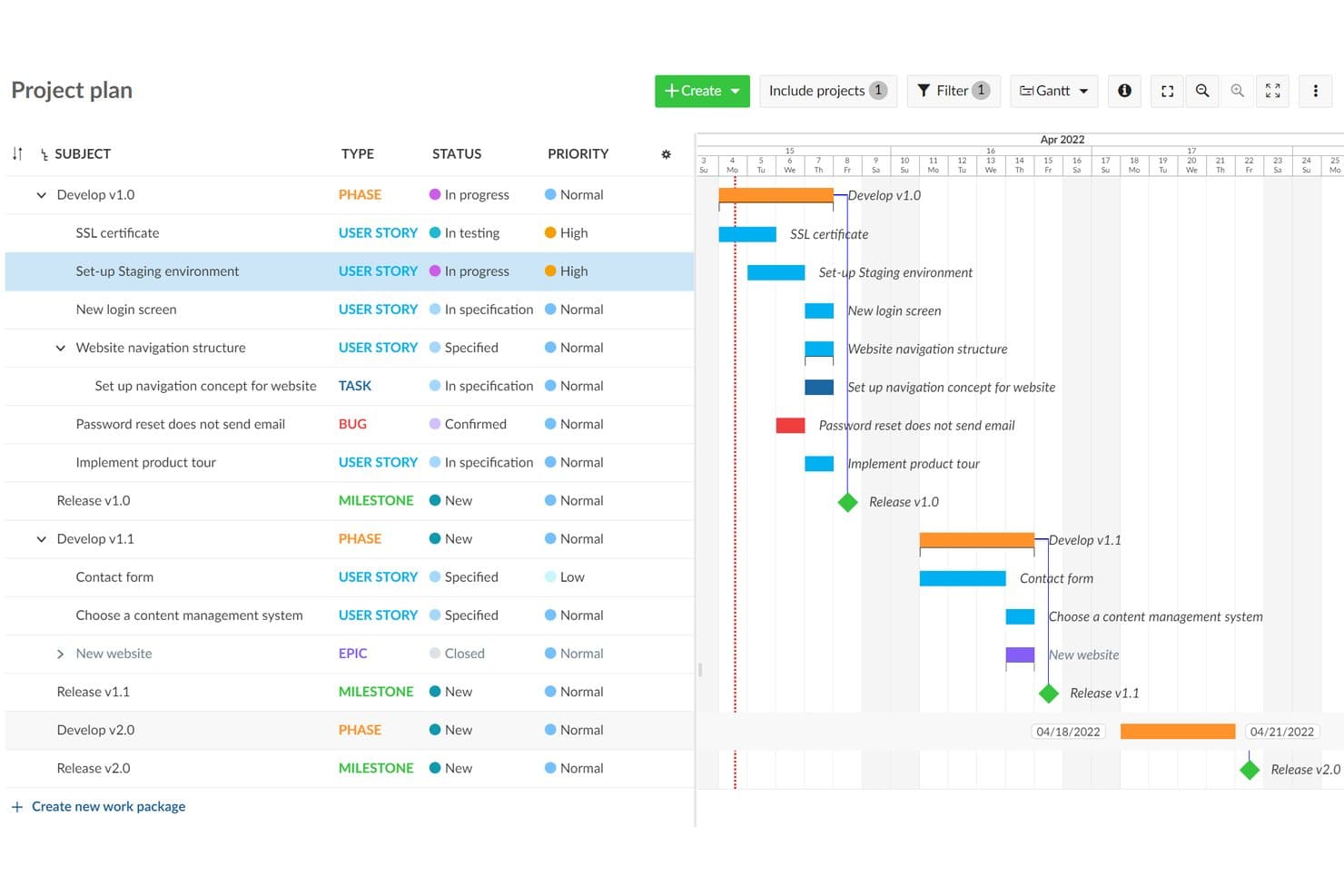Open the Filter panel
The width and height of the screenshot is (1344, 896).
tap(954, 91)
